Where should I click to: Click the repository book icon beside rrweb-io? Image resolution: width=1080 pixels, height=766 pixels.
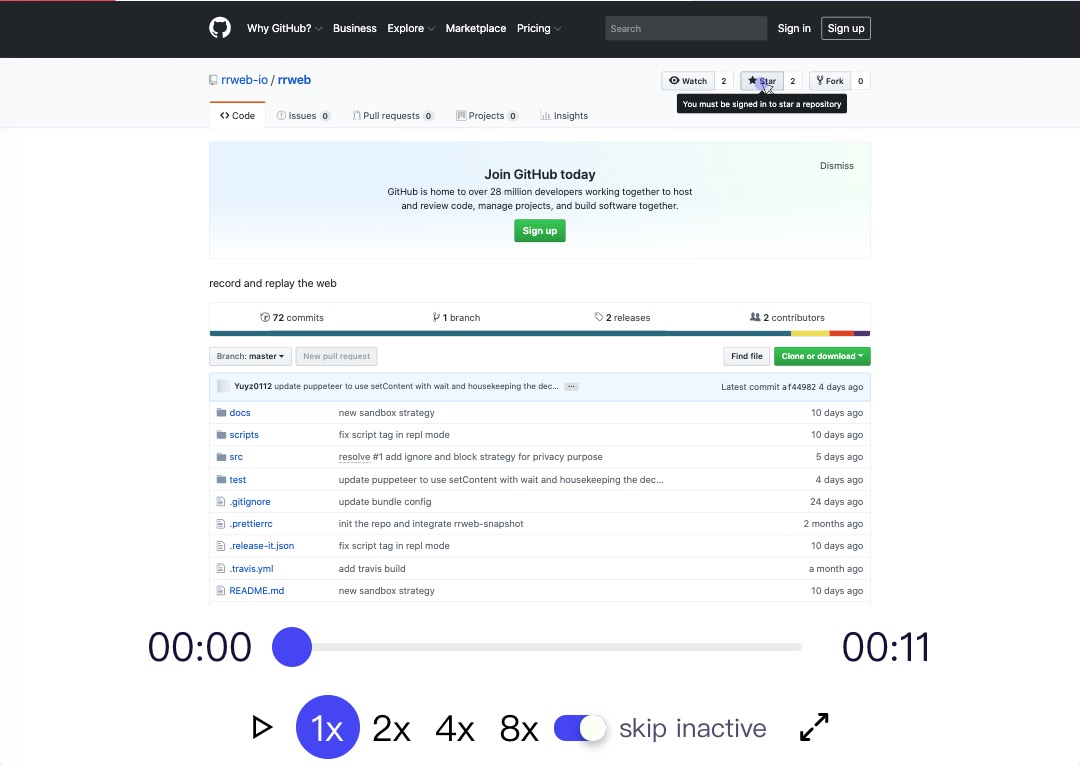214,81
